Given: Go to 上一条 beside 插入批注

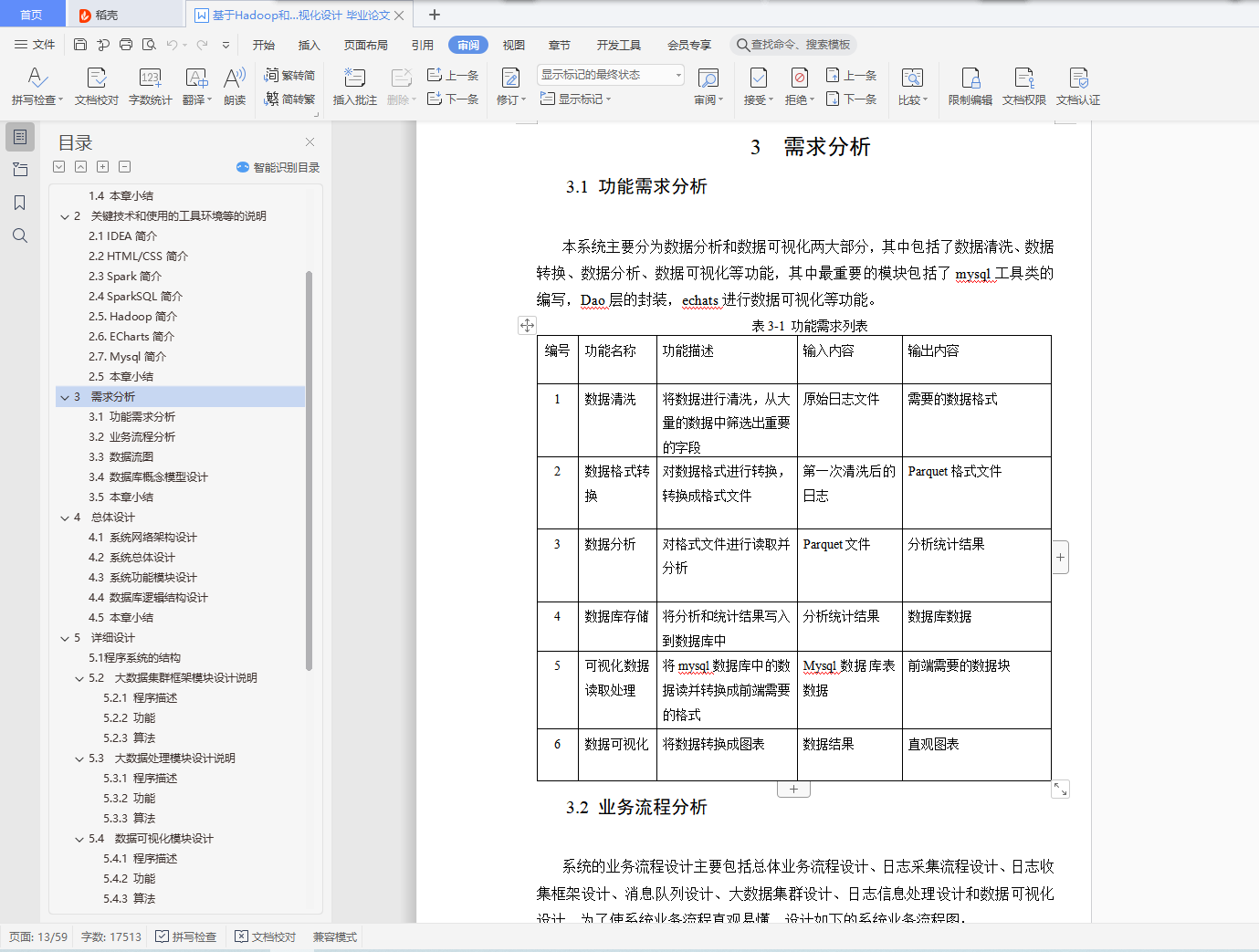Looking at the screenshot, I should (x=453, y=75).
